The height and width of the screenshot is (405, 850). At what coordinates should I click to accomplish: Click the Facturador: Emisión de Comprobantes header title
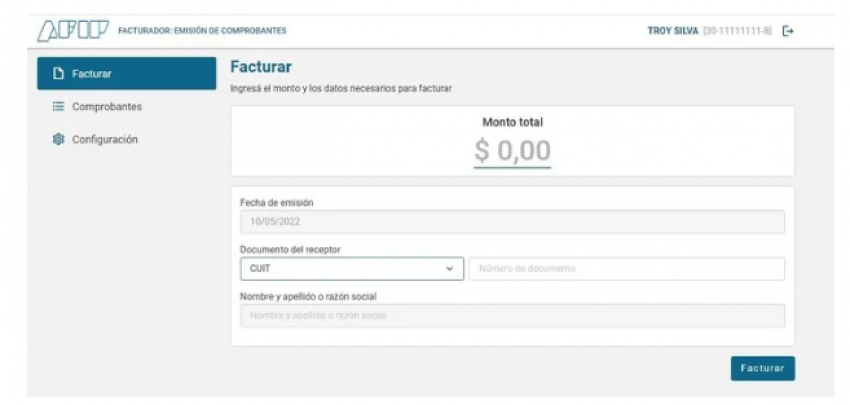tap(202, 31)
